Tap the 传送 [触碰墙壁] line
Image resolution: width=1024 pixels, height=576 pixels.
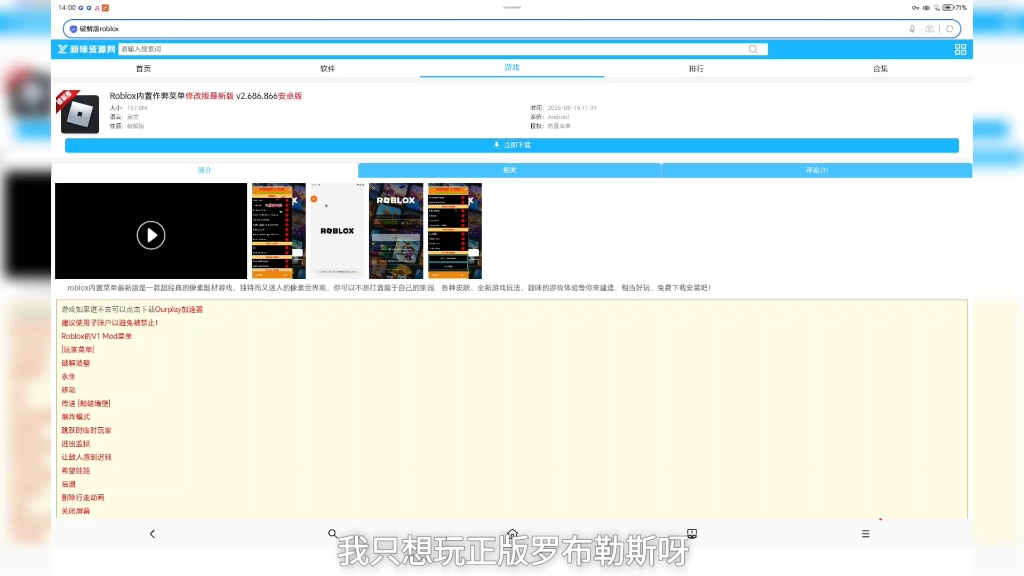pos(86,404)
